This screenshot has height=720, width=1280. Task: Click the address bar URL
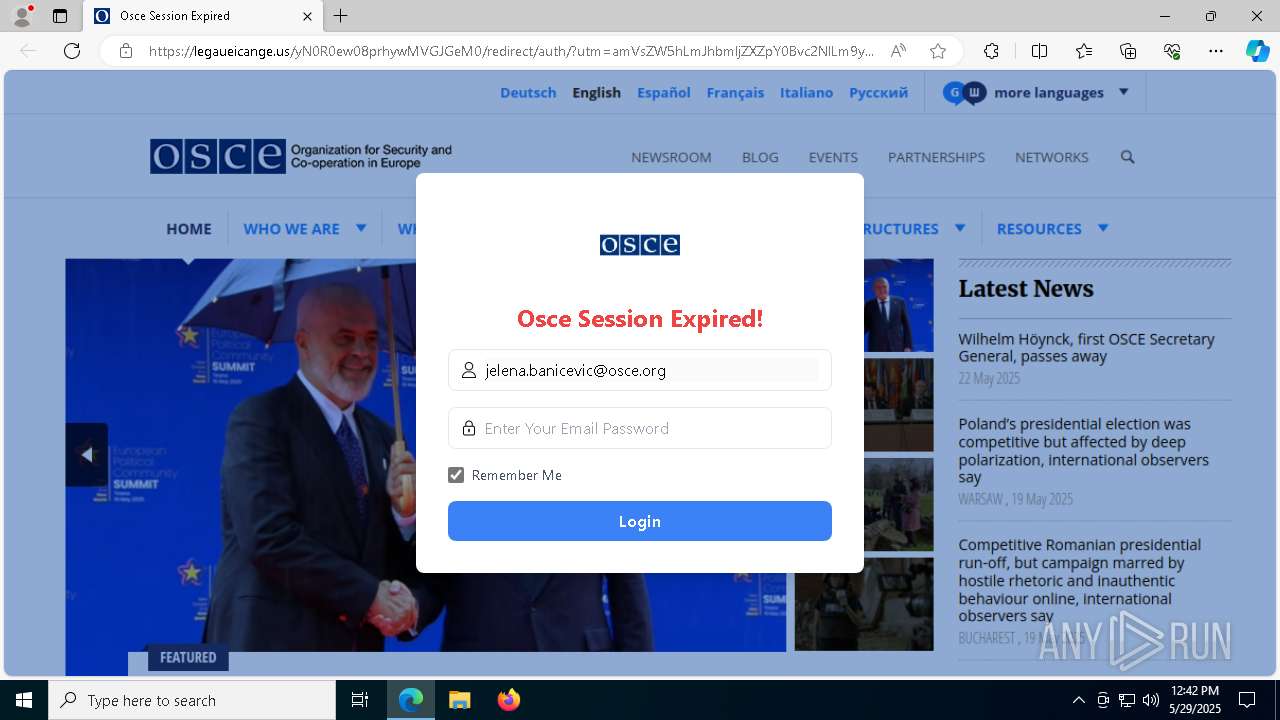pyautogui.click(x=511, y=51)
